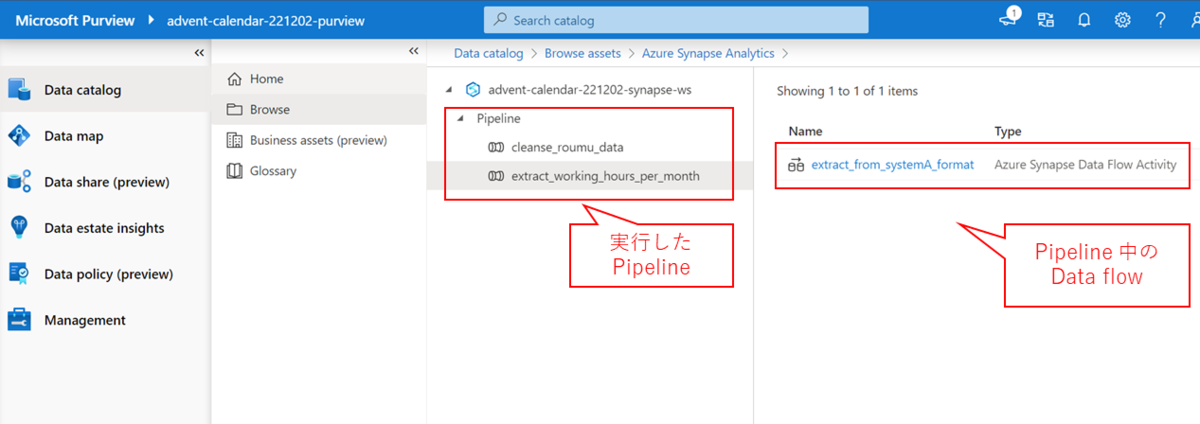Open Data estate insights
This screenshot has height=424, width=1200.
click(104, 228)
